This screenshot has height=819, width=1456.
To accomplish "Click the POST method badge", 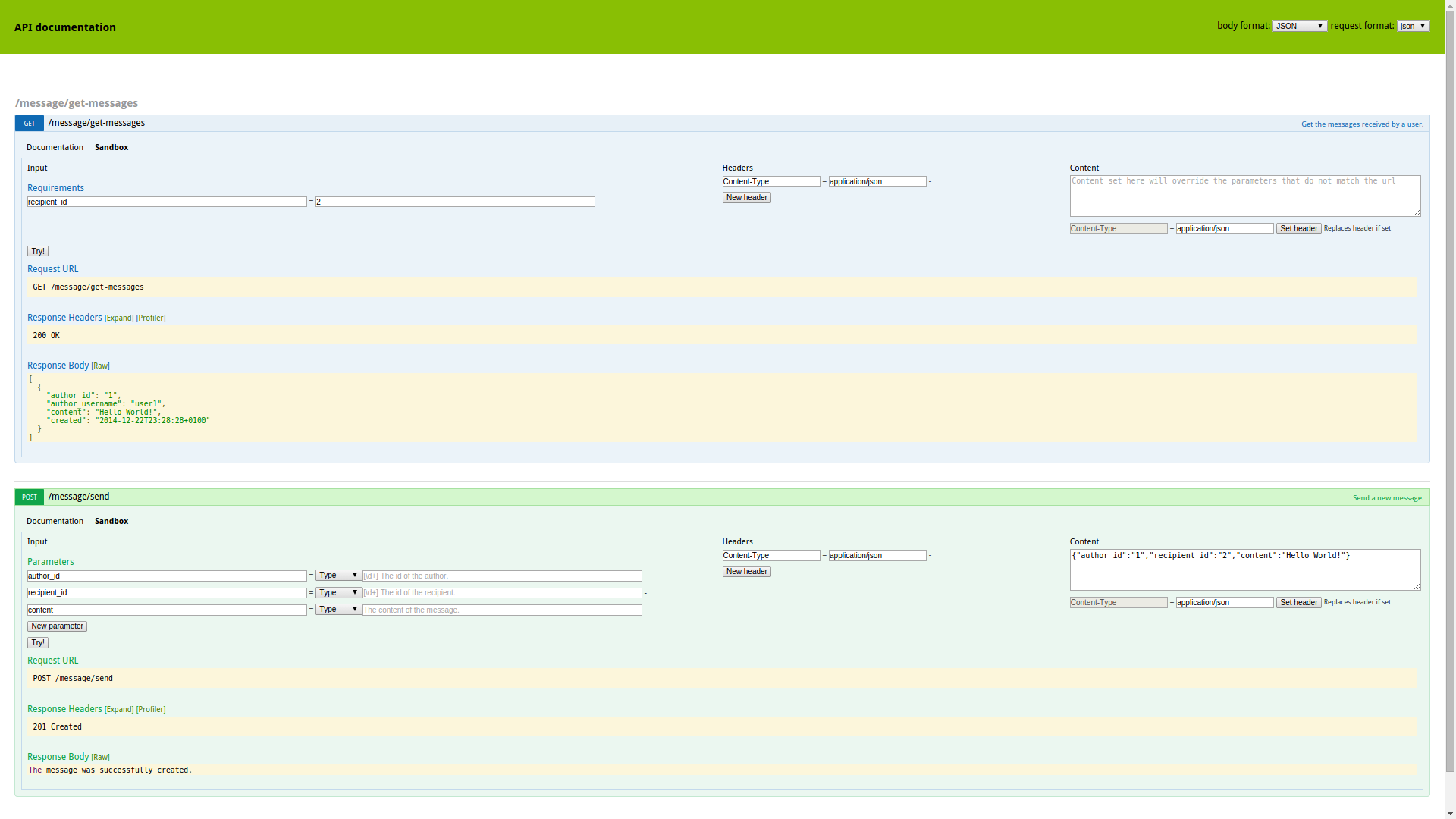I will tap(29, 497).
